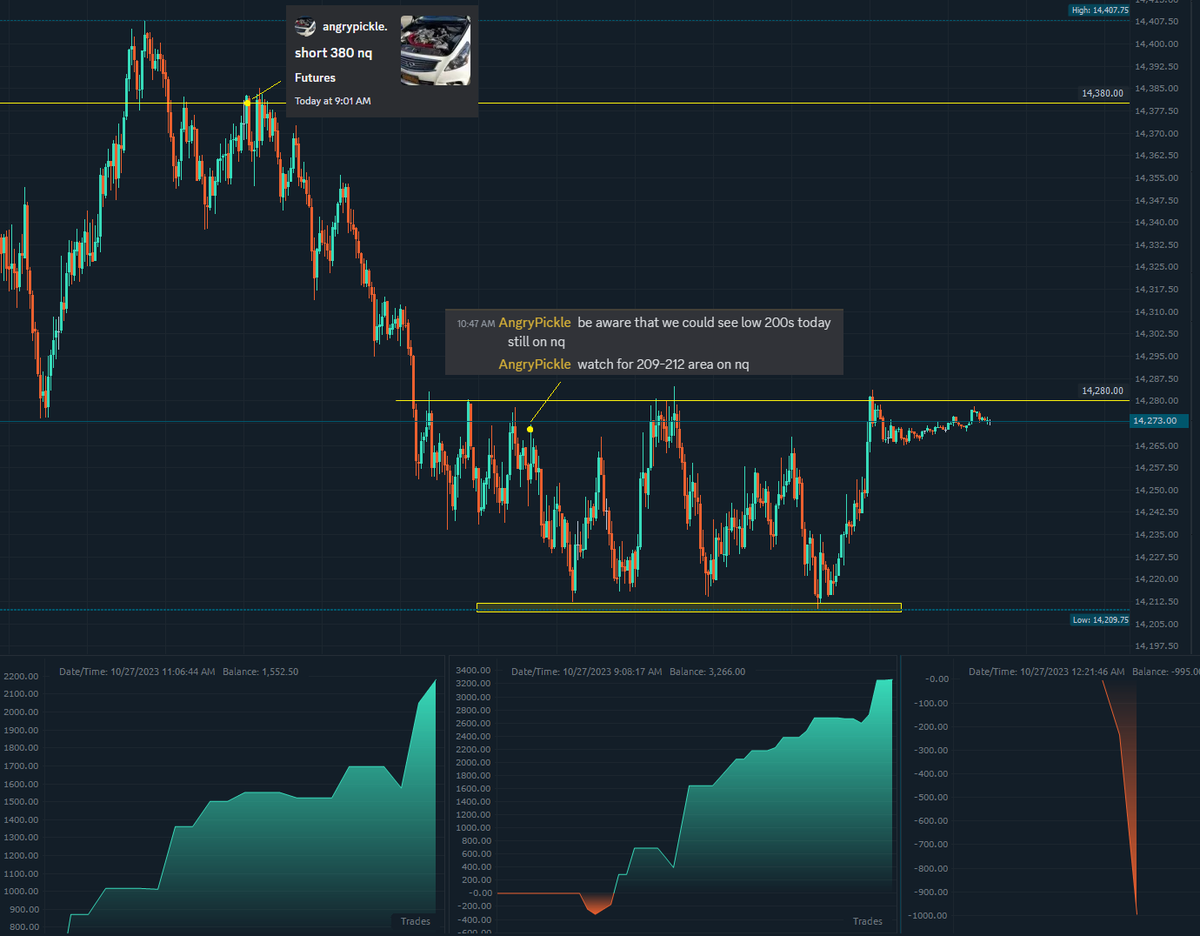Click the 14,400.00 price axis label
Screen dimensions: 1200x936
pyautogui.click(x=1155, y=44)
